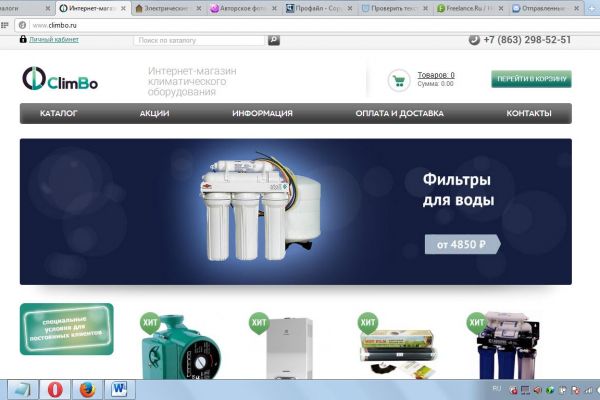
Task: Click the ХИТ badge on heating film
Action: pyautogui.click(x=368, y=322)
